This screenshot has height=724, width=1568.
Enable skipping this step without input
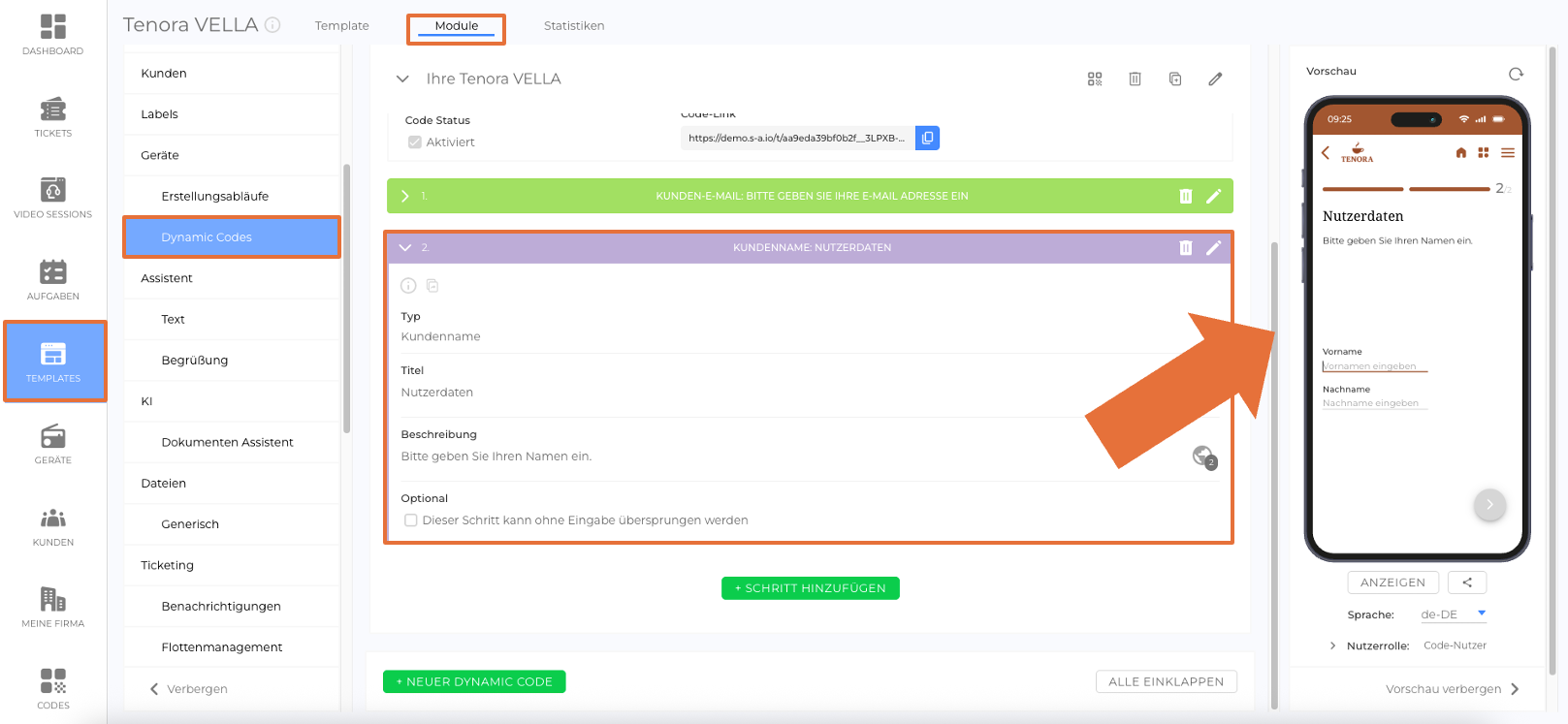(411, 520)
